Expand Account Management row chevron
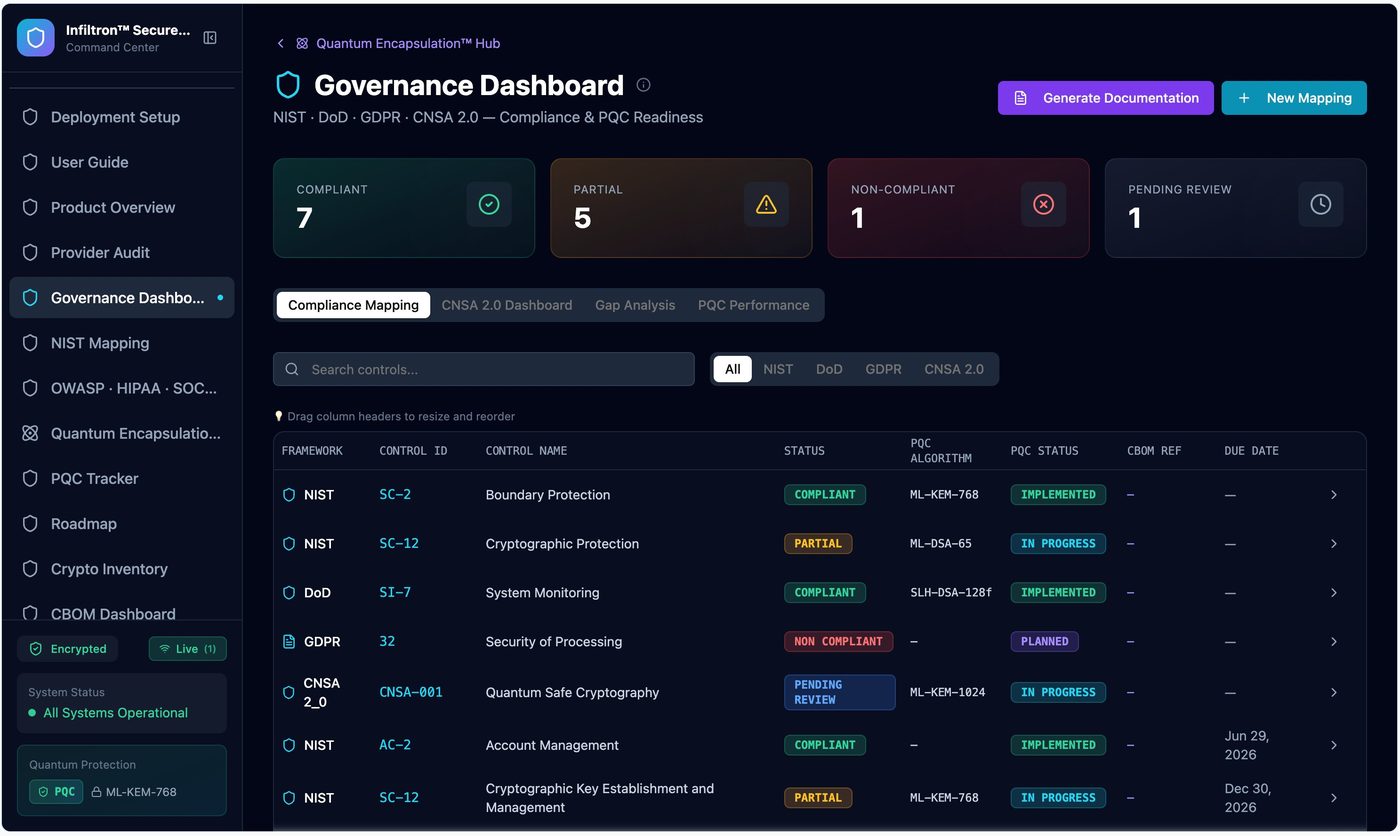The image size is (1400, 836). pyautogui.click(x=1334, y=745)
